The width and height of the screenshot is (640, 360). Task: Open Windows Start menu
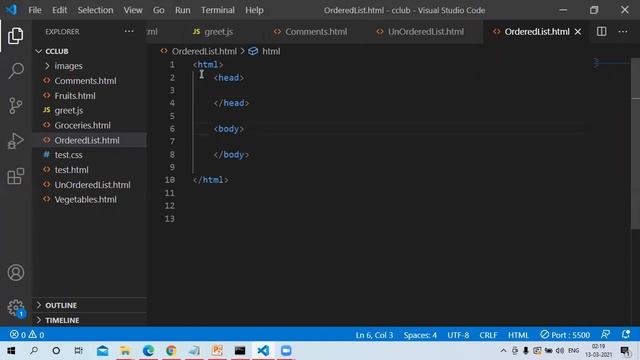(x=11, y=351)
